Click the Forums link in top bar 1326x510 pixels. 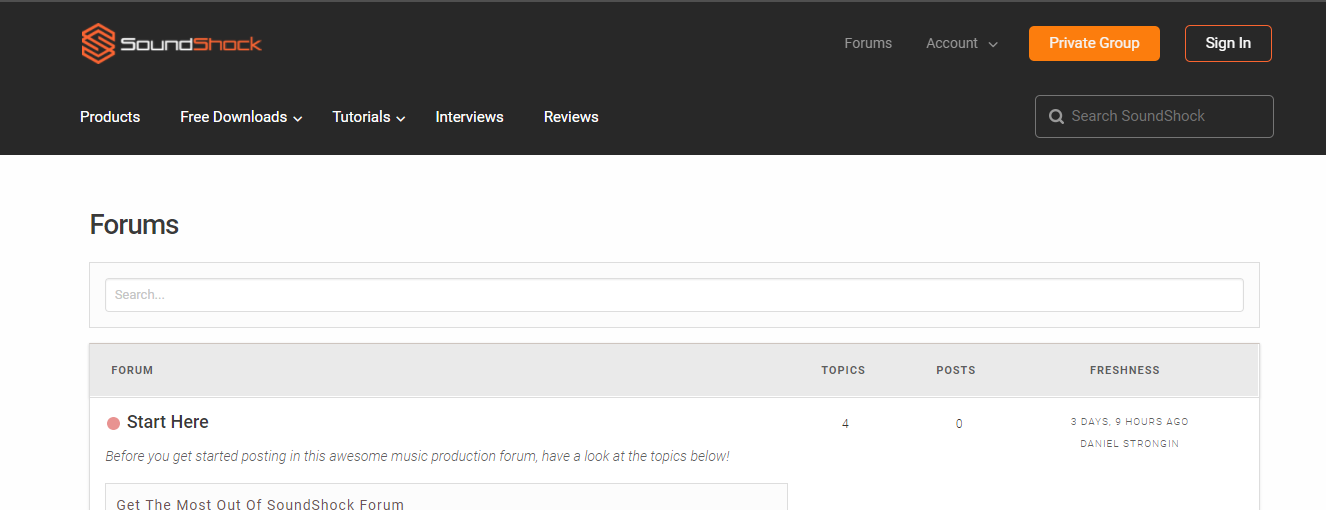tap(867, 43)
